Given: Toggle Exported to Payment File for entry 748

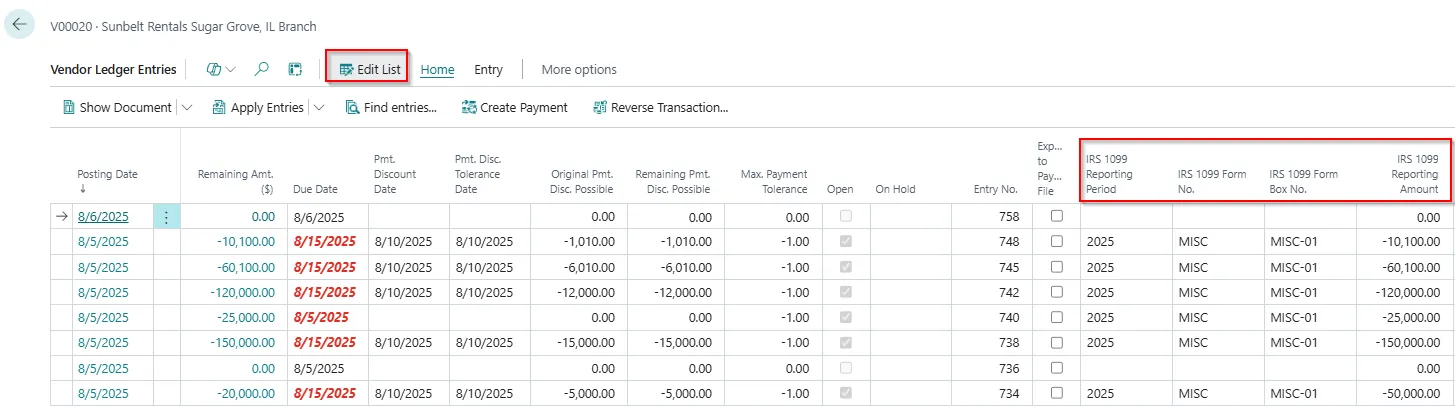Looking at the screenshot, I should pyautogui.click(x=1057, y=241).
